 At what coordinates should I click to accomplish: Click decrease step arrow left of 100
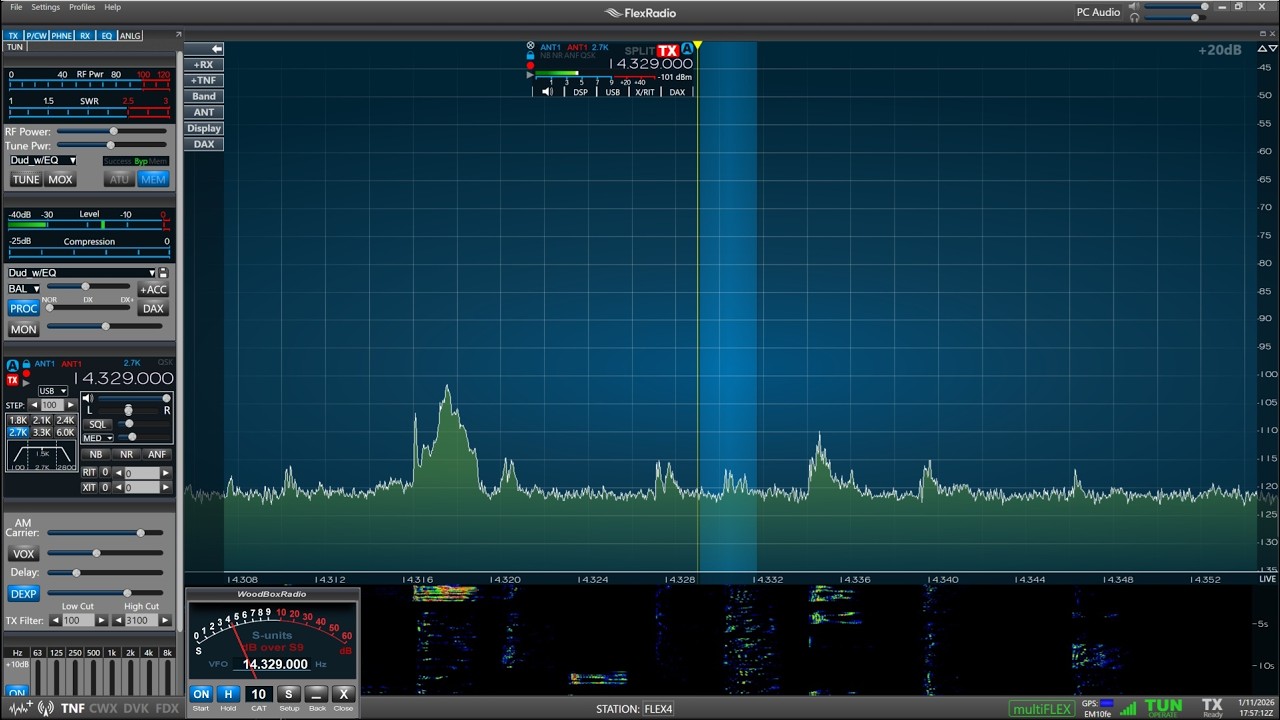click(33, 405)
